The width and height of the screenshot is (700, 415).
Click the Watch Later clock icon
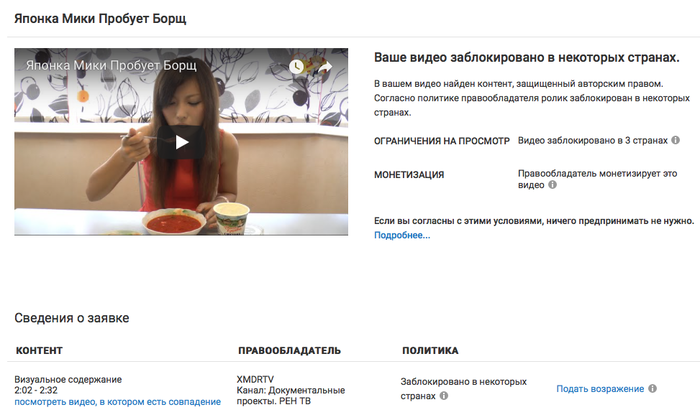pos(296,67)
